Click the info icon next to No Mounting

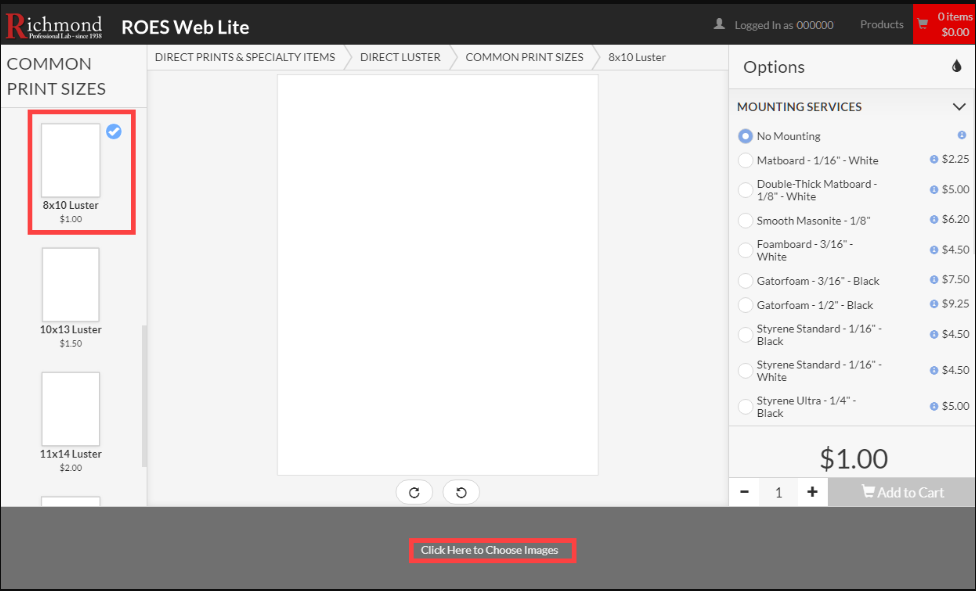coord(962,135)
